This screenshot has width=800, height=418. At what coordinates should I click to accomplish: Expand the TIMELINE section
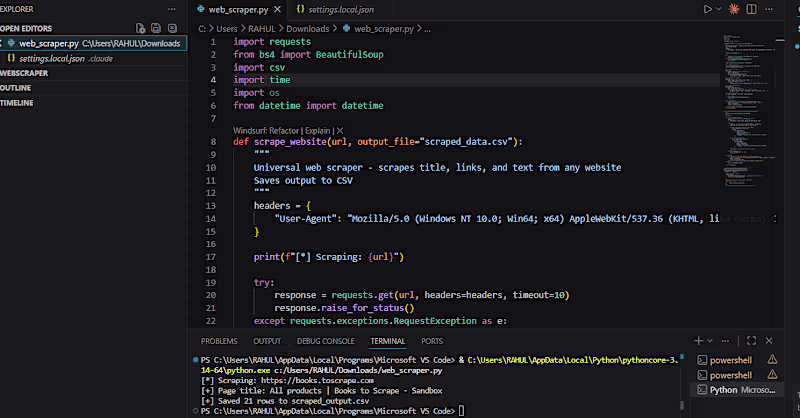17,103
